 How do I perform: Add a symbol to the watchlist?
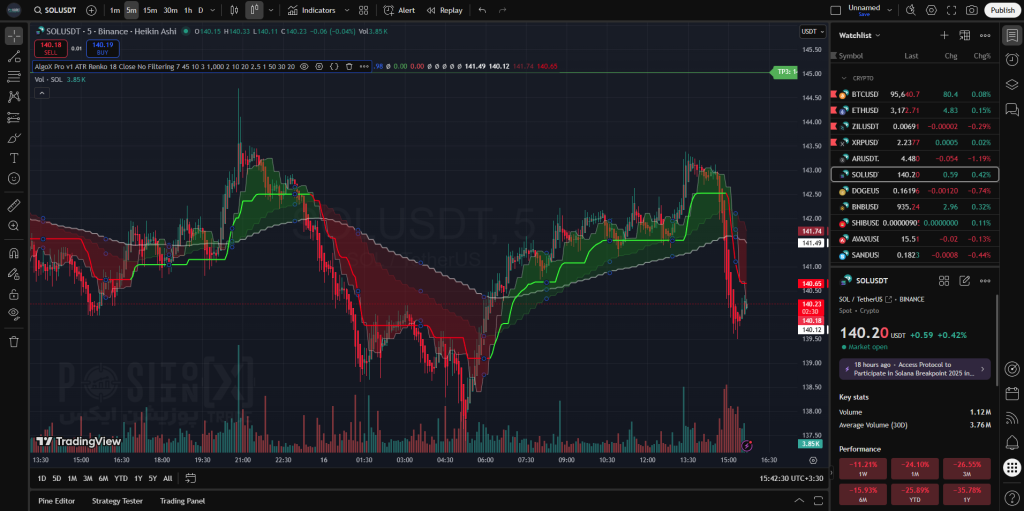click(x=944, y=35)
